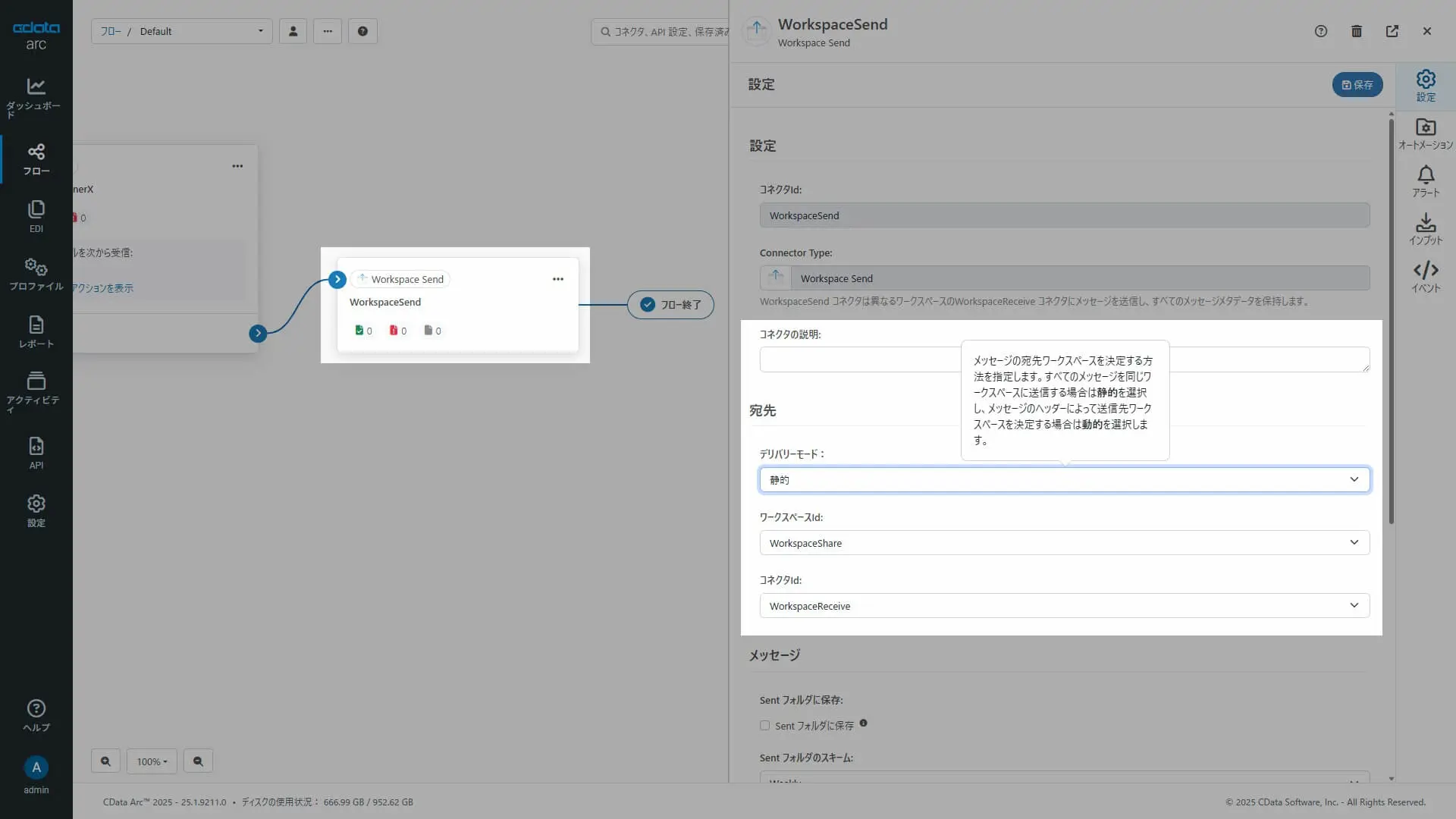The width and height of the screenshot is (1456, 819).
Task: Click the connector description text field
Action: point(857,359)
